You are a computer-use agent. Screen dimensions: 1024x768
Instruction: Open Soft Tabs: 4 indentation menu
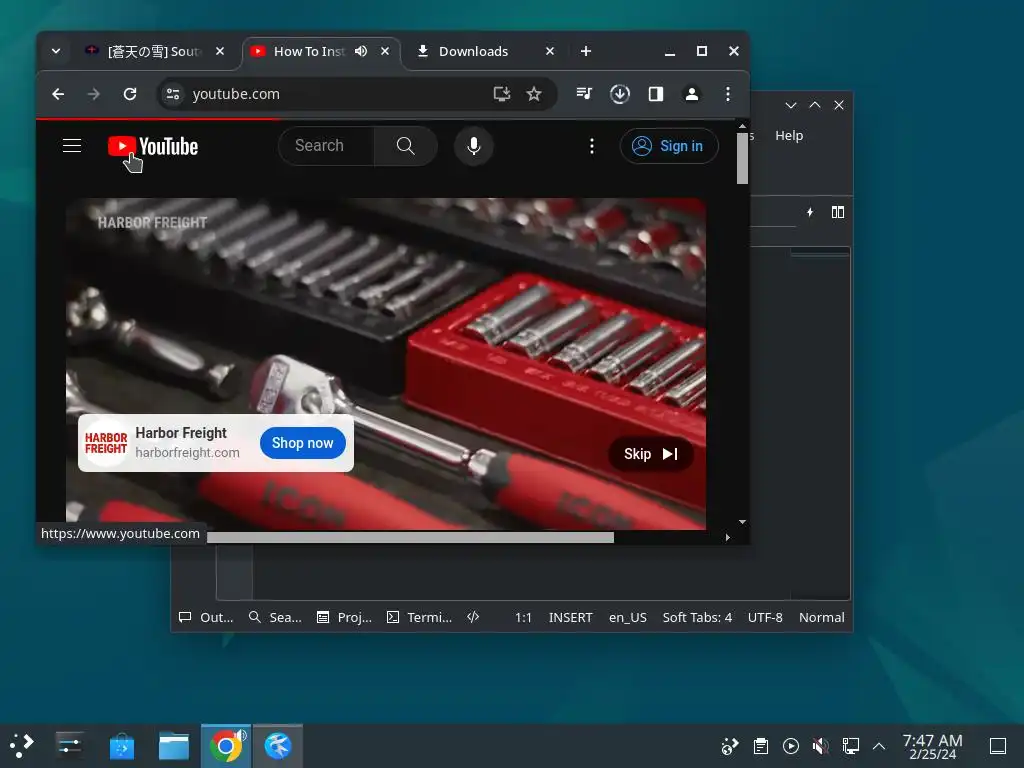pos(697,617)
